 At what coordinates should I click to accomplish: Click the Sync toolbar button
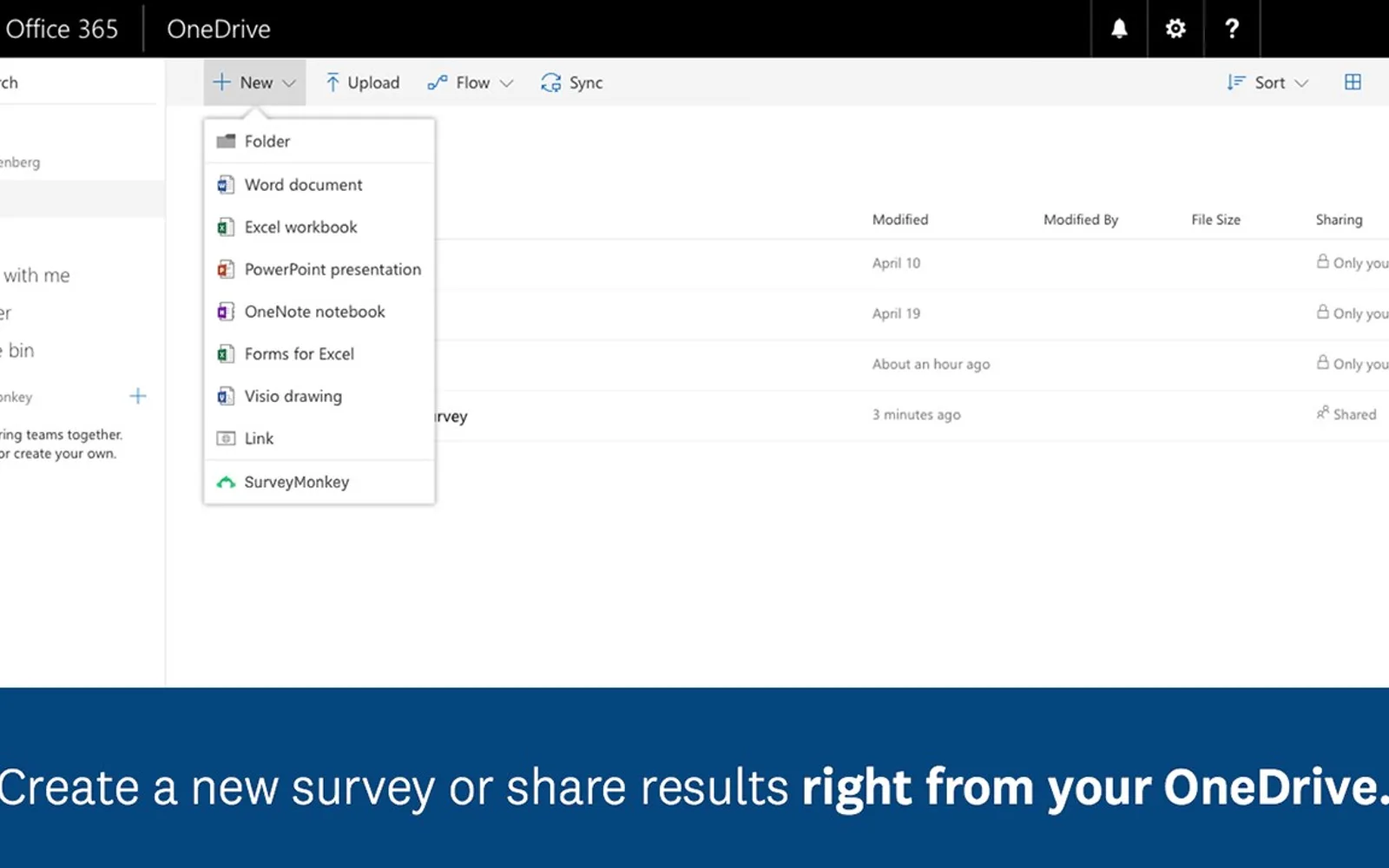tap(571, 82)
